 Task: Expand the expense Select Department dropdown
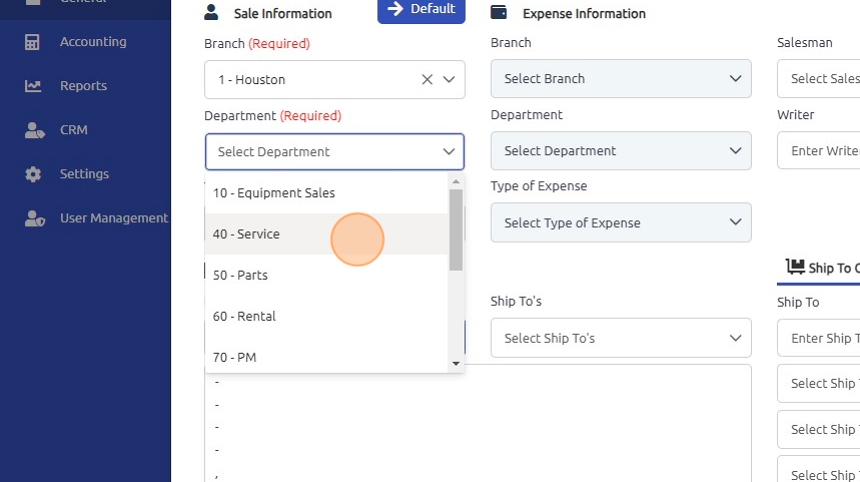pos(620,151)
